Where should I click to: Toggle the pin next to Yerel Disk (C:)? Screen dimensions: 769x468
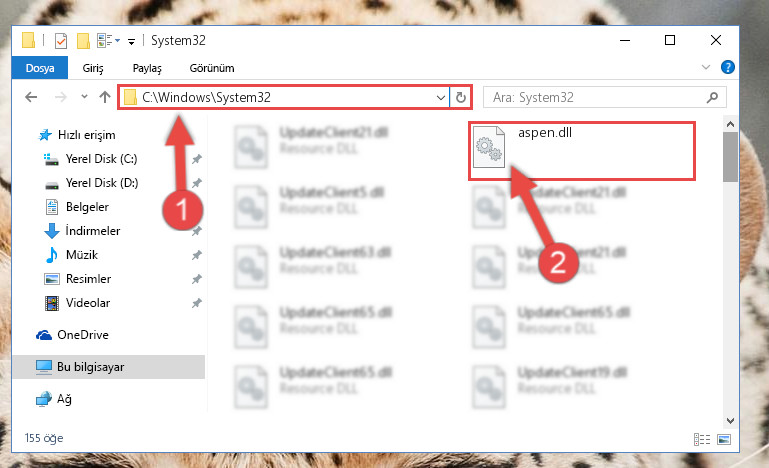(197, 159)
